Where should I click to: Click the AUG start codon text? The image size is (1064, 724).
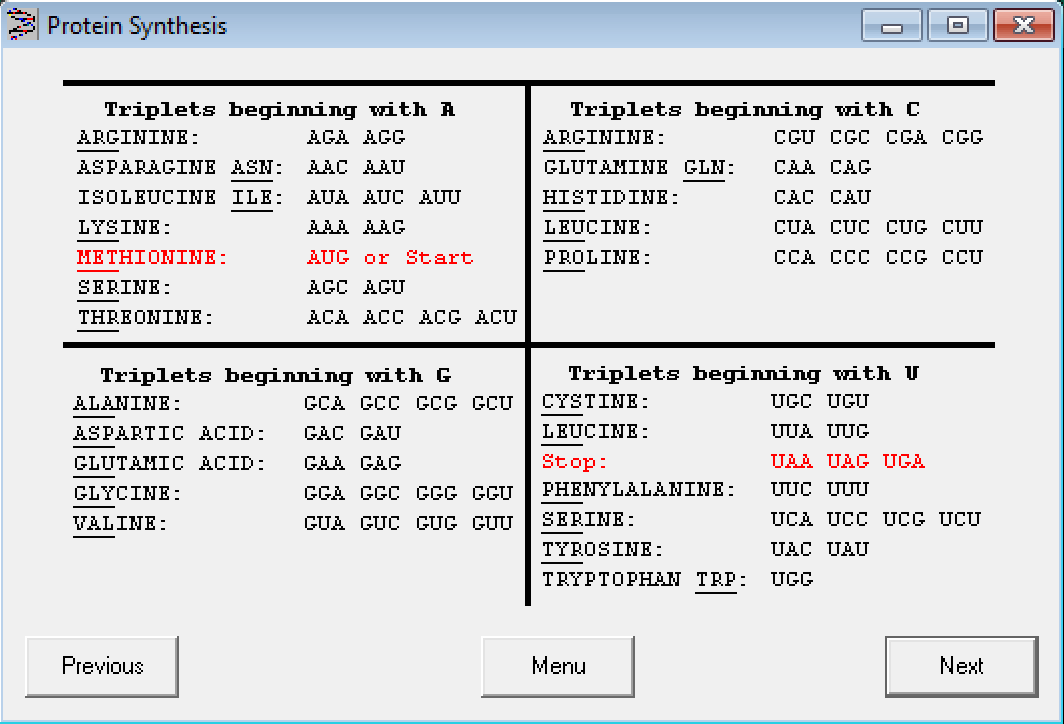tap(328, 258)
